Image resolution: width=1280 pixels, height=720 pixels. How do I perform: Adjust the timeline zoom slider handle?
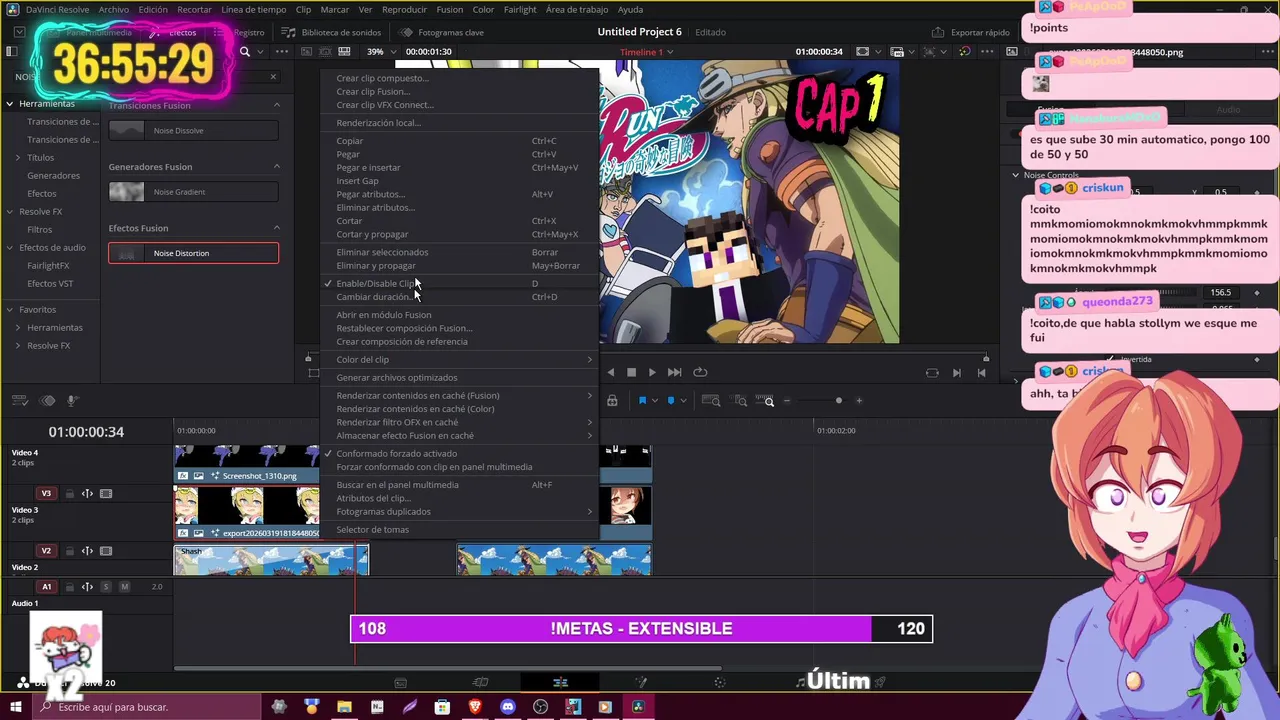pyautogui.click(x=838, y=401)
